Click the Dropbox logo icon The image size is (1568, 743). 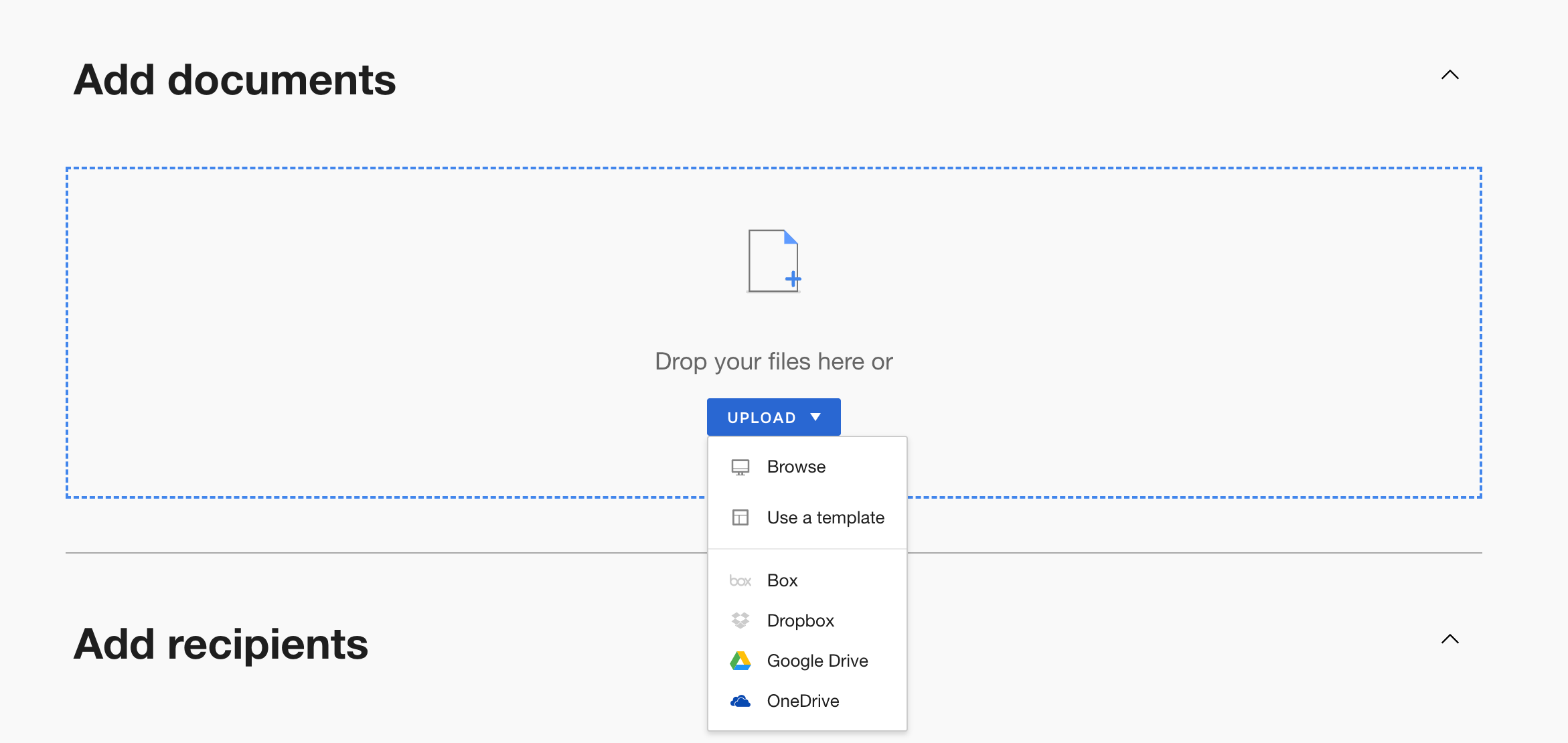[x=740, y=621]
